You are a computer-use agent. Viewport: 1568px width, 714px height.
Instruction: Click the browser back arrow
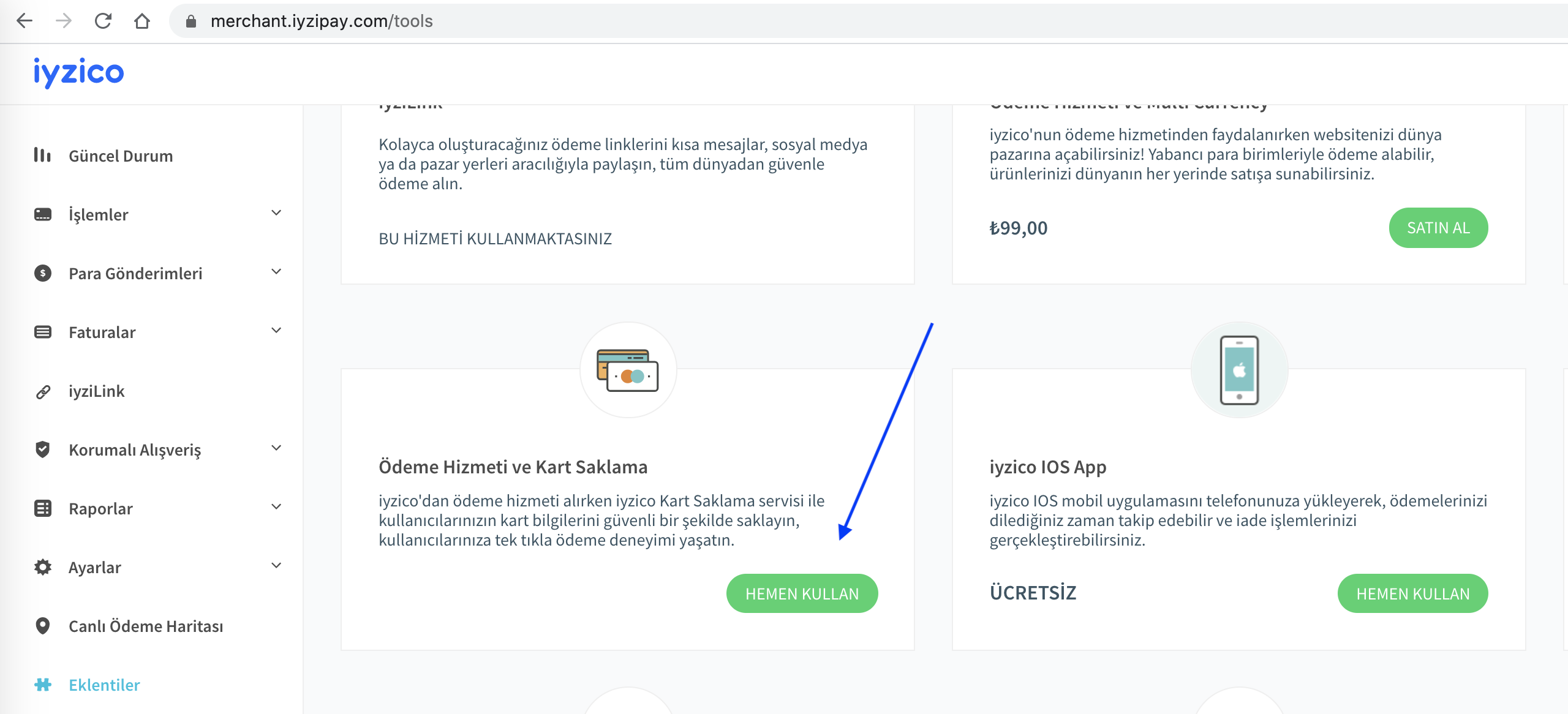click(24, 21)
